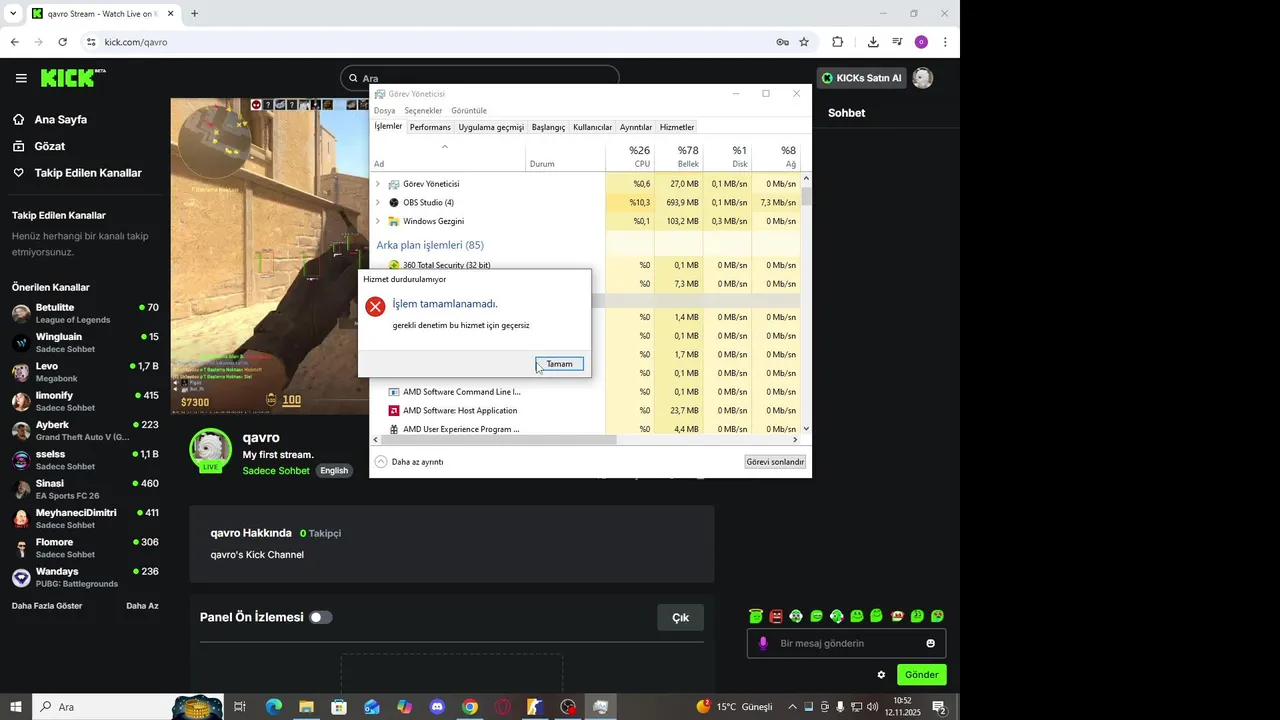The image size is (1280, 720).
Task: Open Chrome downloads icon
Action: point(873,42)
